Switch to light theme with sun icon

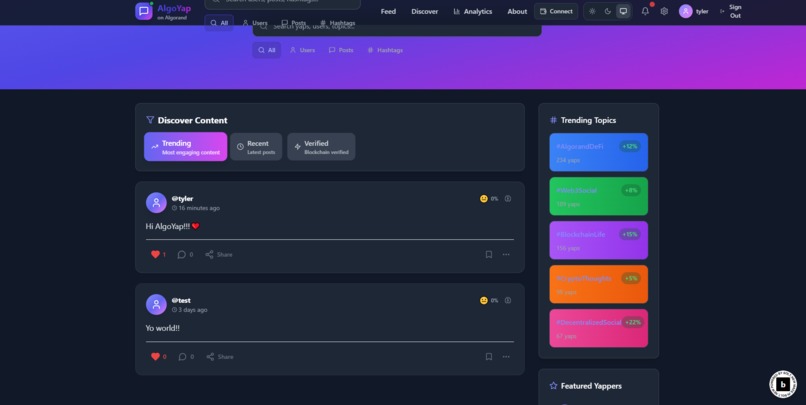[592, 11]
